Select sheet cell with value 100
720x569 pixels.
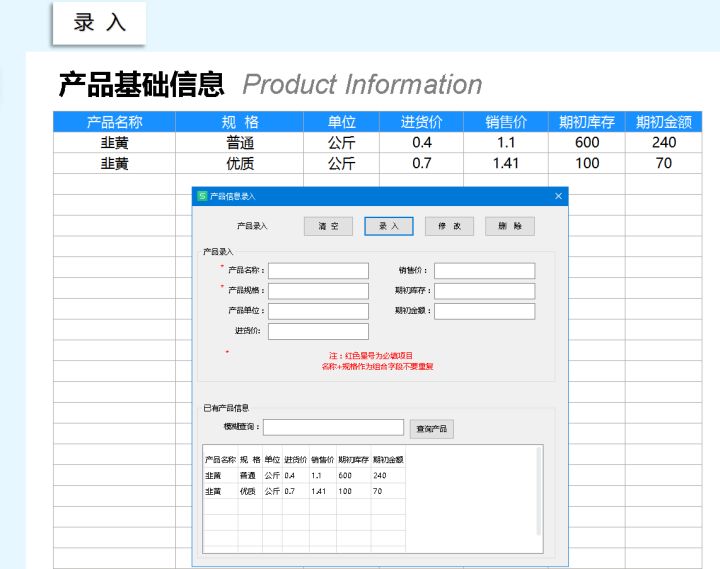click(x=586, y=163)
